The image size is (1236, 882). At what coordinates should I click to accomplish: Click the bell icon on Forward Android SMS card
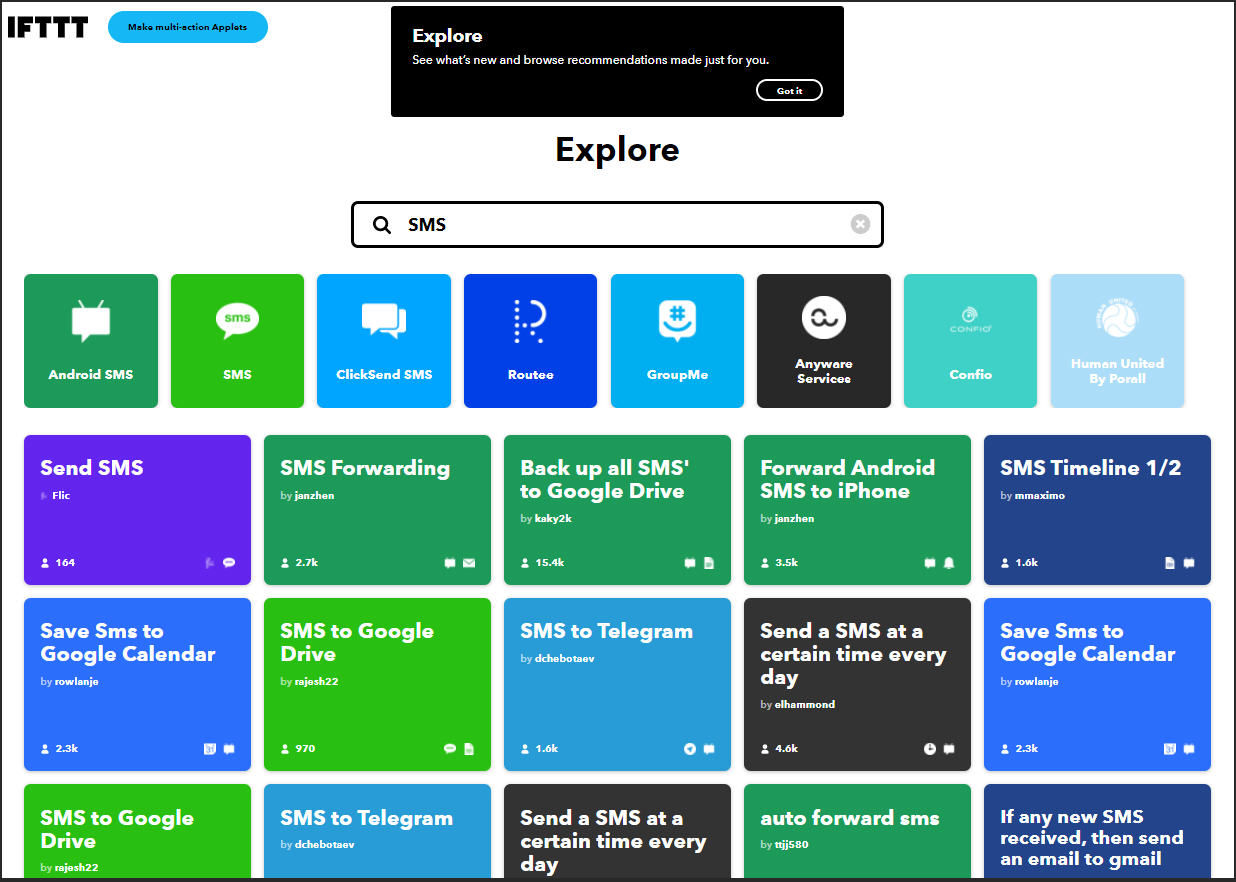949,563
